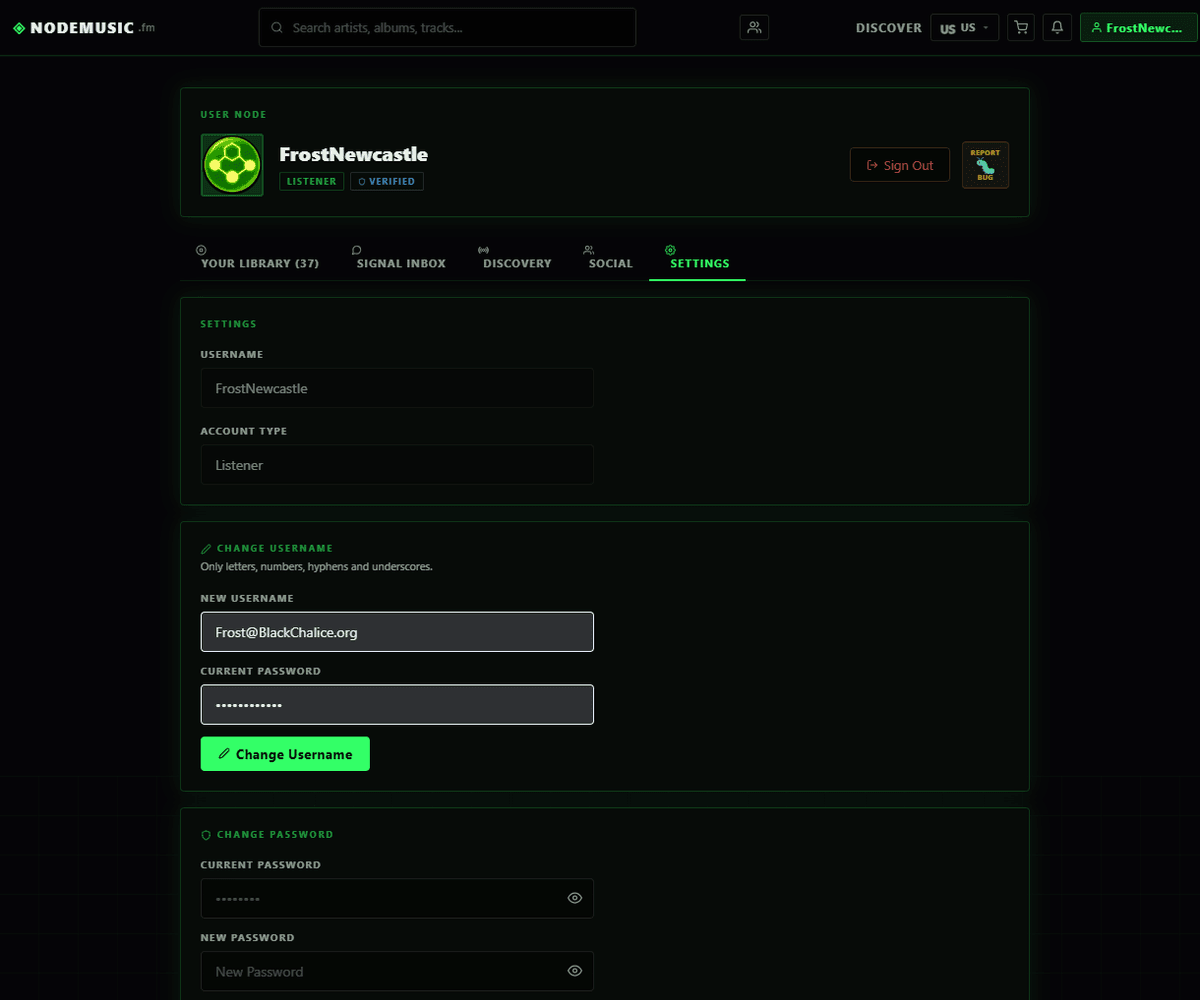Click the FrostNewcastle profile avatar

point(232,165)
